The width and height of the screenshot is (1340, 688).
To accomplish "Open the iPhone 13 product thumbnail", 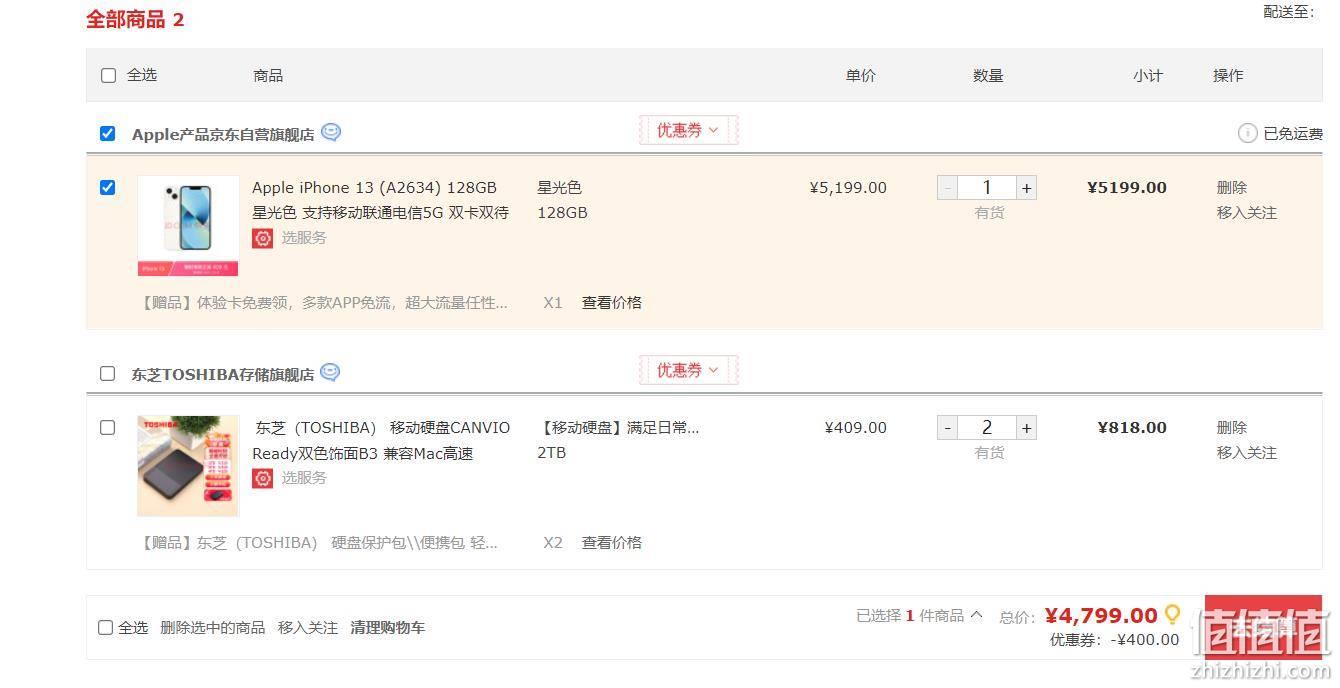I will (x=188, y=226).
